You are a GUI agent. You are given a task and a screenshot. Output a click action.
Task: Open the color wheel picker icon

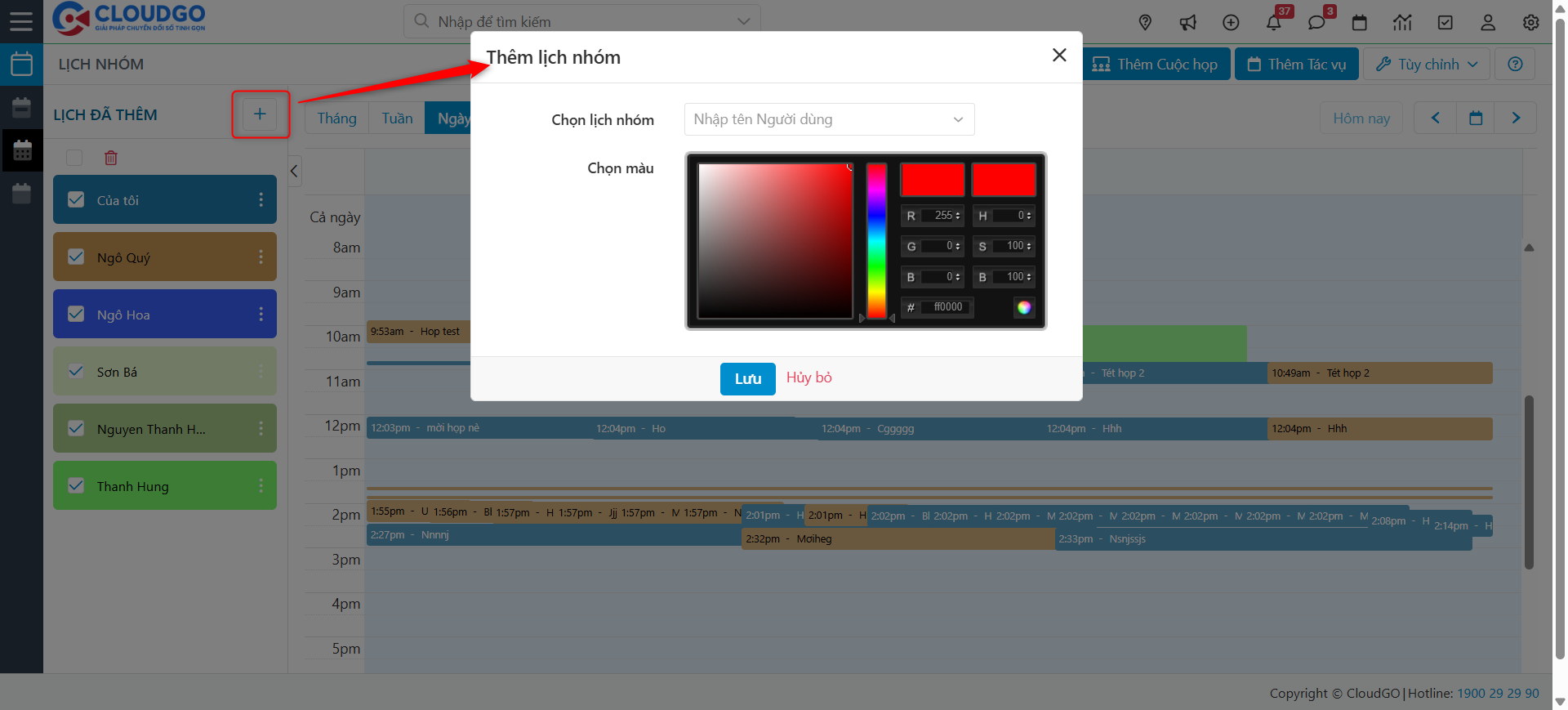pos(1024,307)
